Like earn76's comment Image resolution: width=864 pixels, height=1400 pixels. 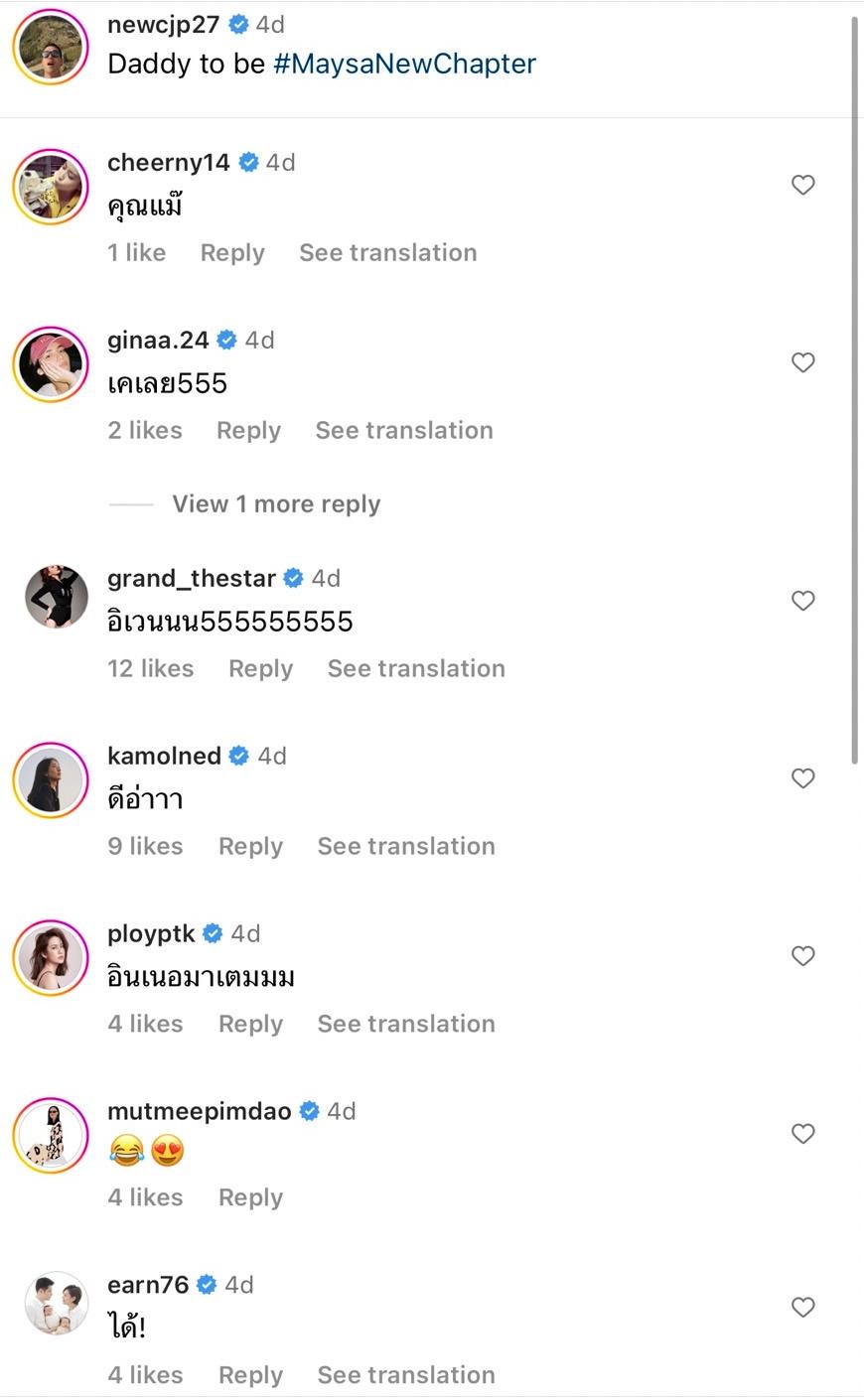click(802, 1308)
